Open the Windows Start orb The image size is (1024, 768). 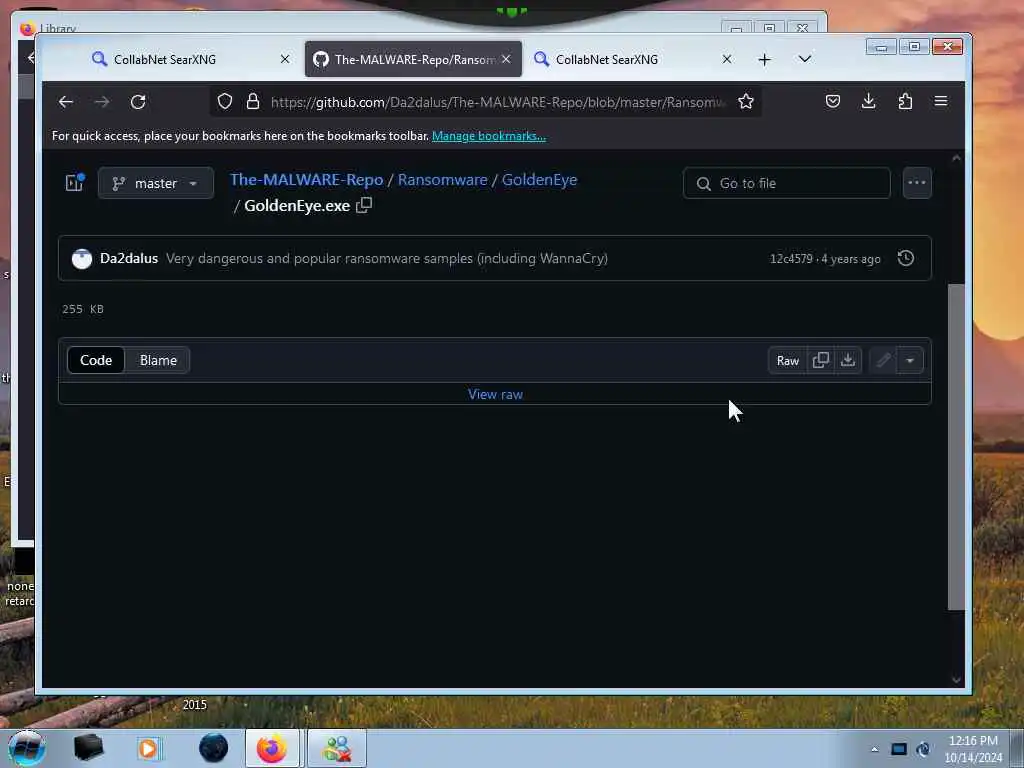coord(26,748)
